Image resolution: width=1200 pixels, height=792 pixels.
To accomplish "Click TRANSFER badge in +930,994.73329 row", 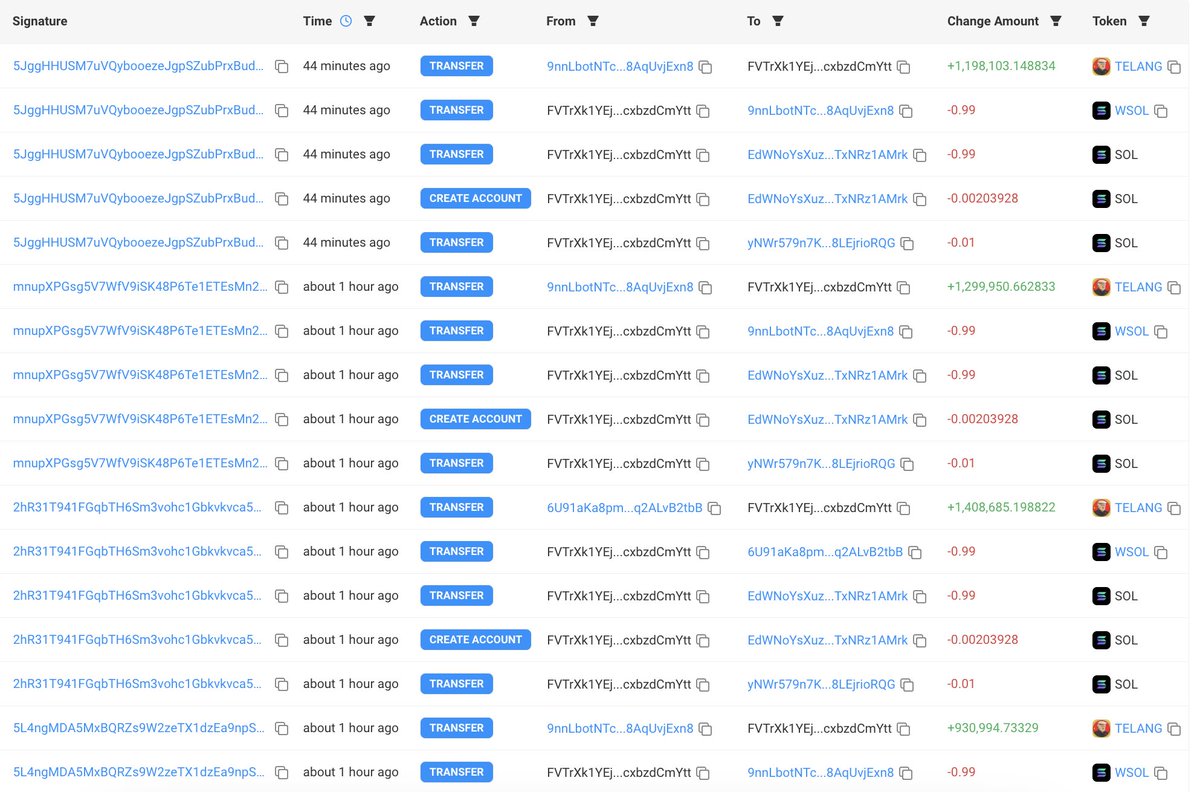I will (456, 728).
